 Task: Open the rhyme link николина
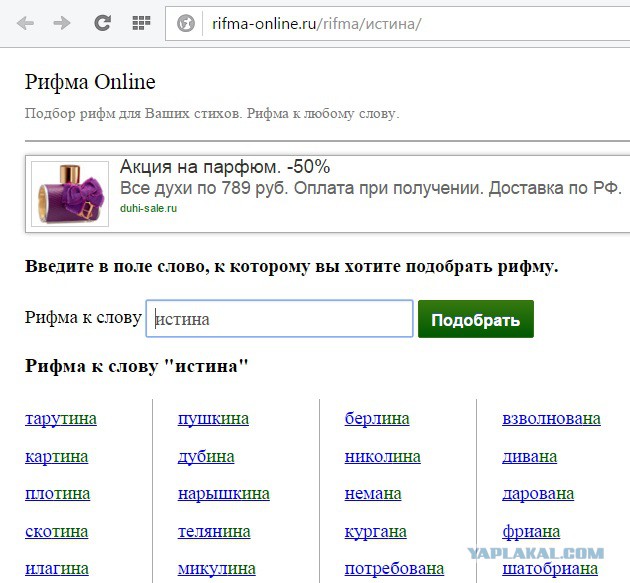tap(383, 457)
